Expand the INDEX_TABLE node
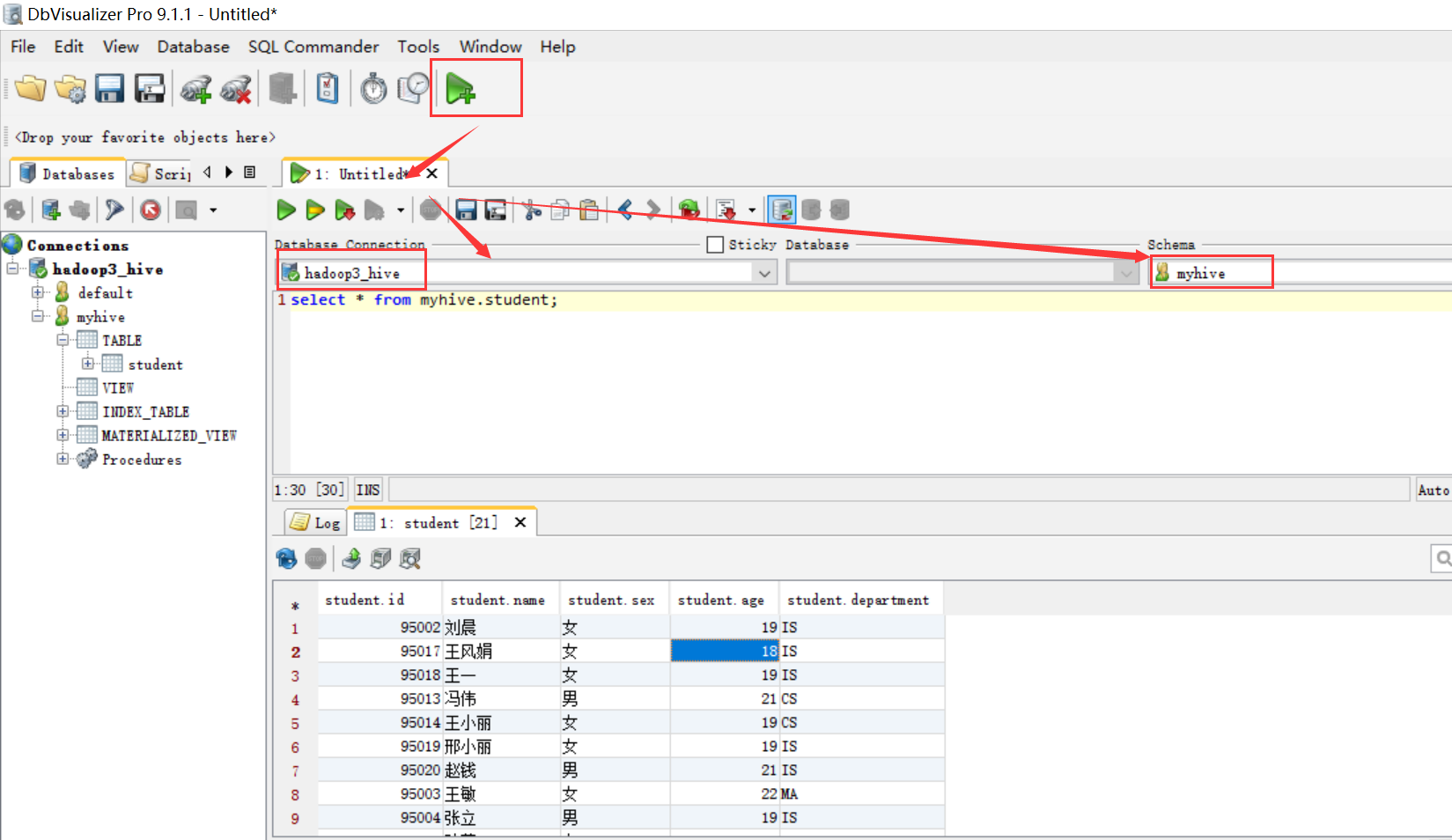Screen dimensions: 1452x840 [63, 410]
